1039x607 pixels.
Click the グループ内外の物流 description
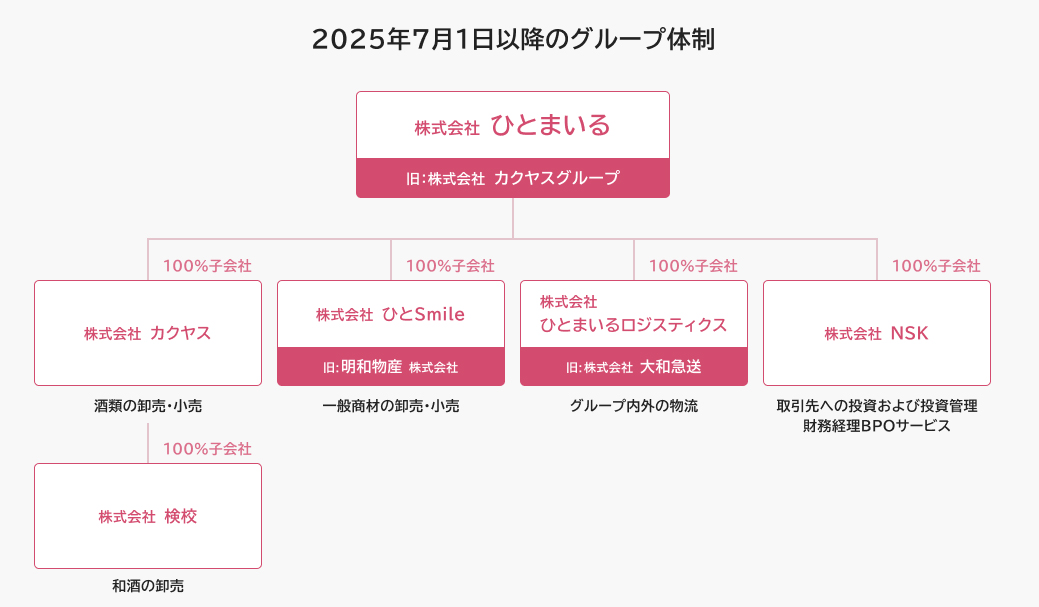[x=634, y=406]
